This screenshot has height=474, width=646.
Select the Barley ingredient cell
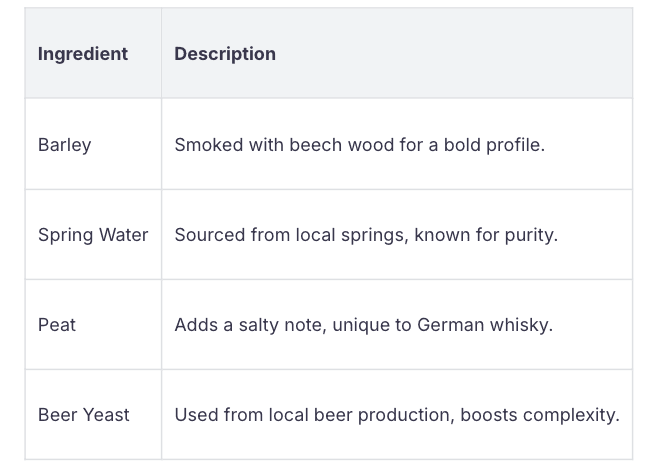click(64, 145)
